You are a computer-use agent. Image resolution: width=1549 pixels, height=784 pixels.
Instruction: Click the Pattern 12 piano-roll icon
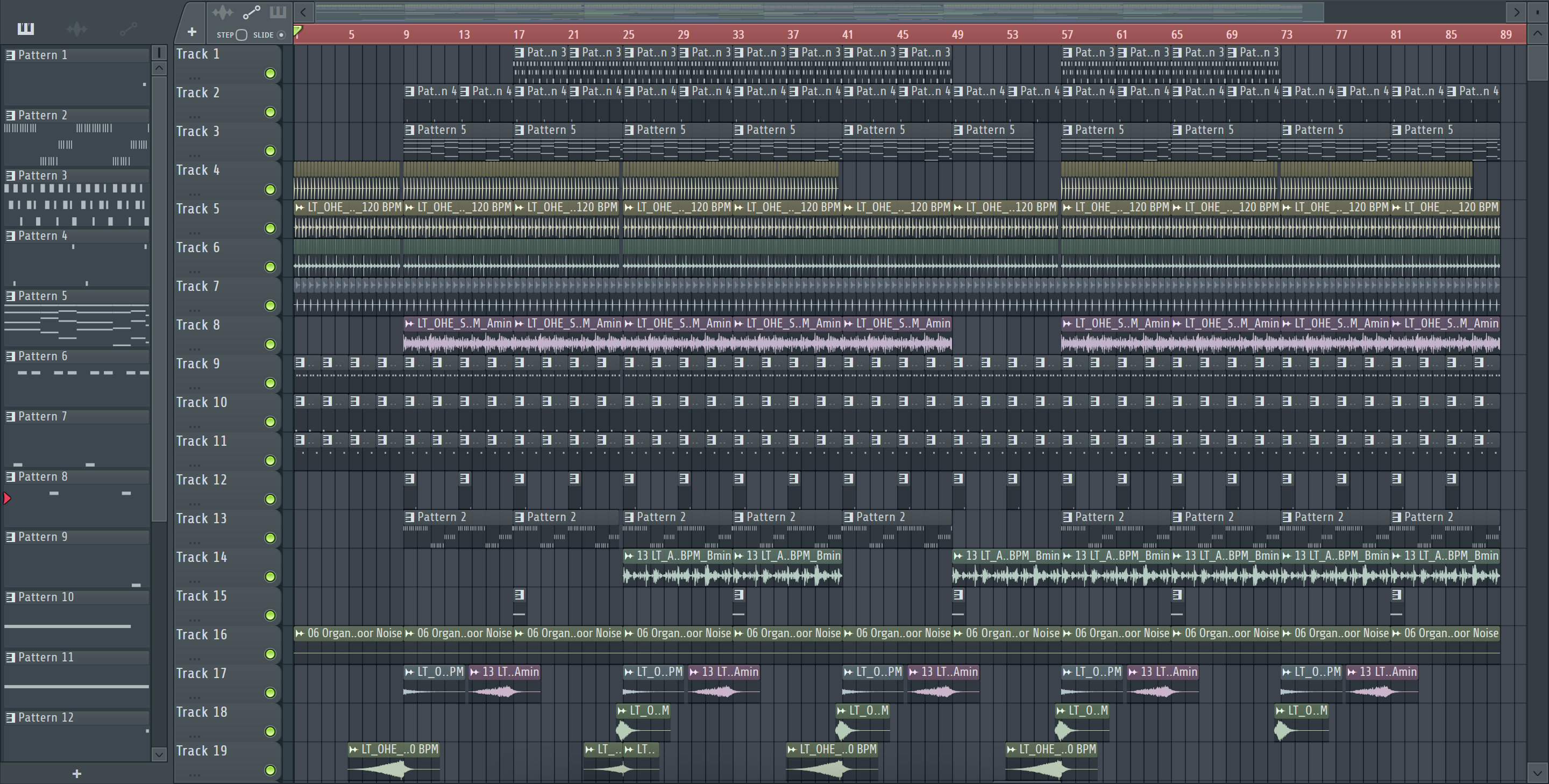click(x=10, y=717)
